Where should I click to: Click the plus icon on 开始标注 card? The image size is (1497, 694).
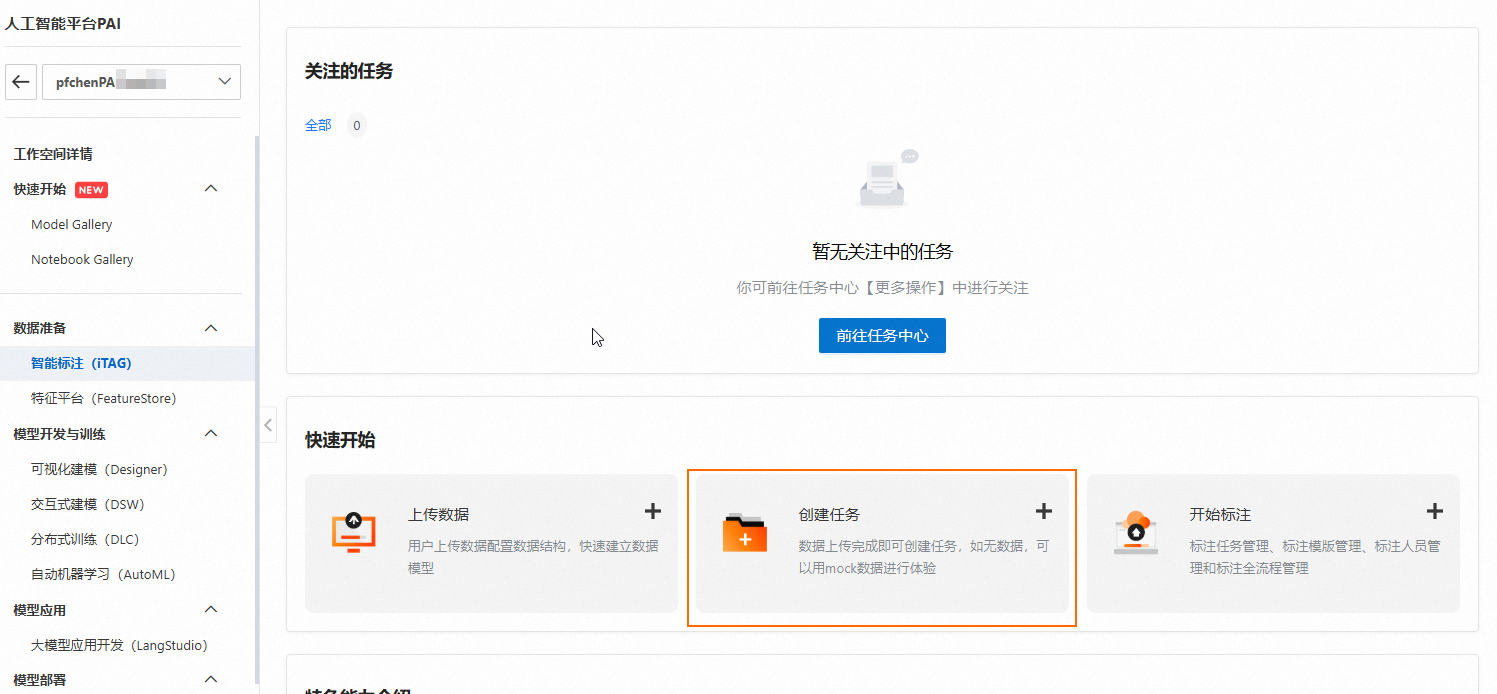(x=1435, y=511)
